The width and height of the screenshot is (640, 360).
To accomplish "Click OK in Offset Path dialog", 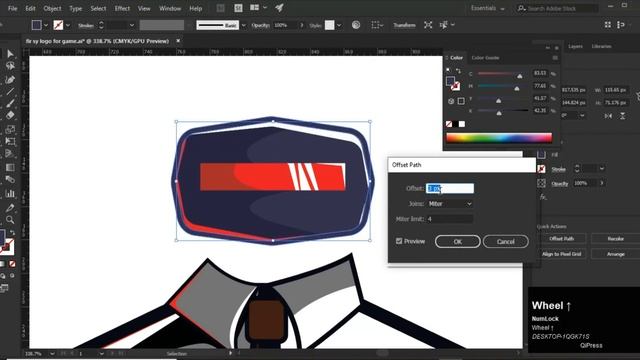I will pyautogui.click(x=458, y=241).
